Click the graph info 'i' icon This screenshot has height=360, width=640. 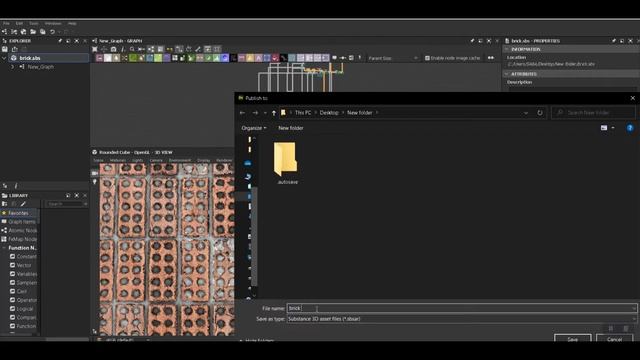tap(123, 49)
